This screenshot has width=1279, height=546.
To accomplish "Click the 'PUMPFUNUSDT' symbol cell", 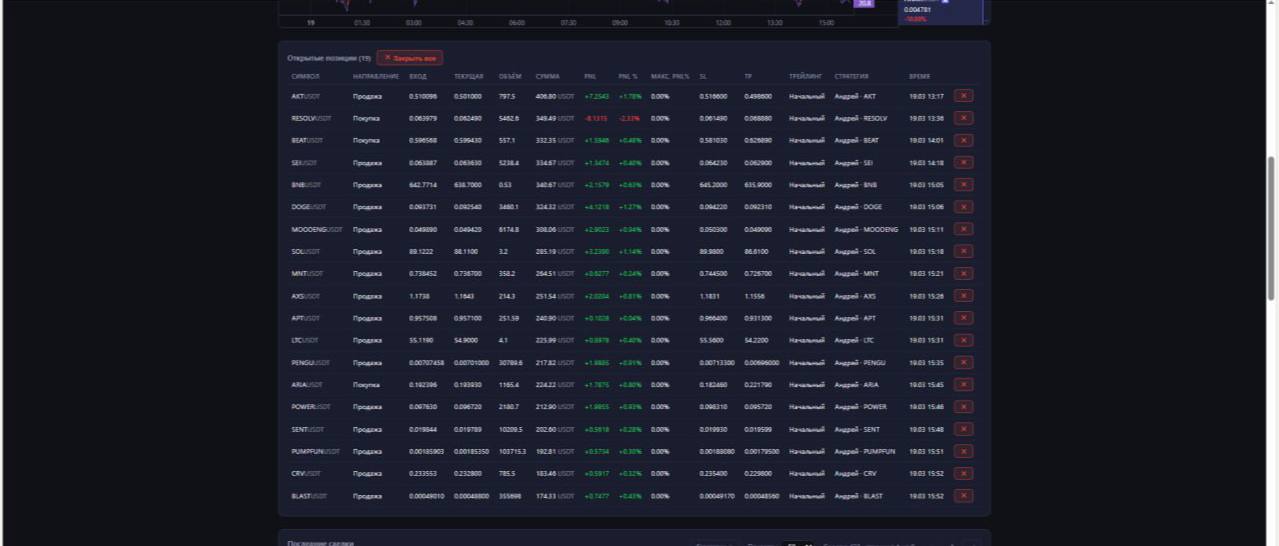I will click(x=315, y=451).
